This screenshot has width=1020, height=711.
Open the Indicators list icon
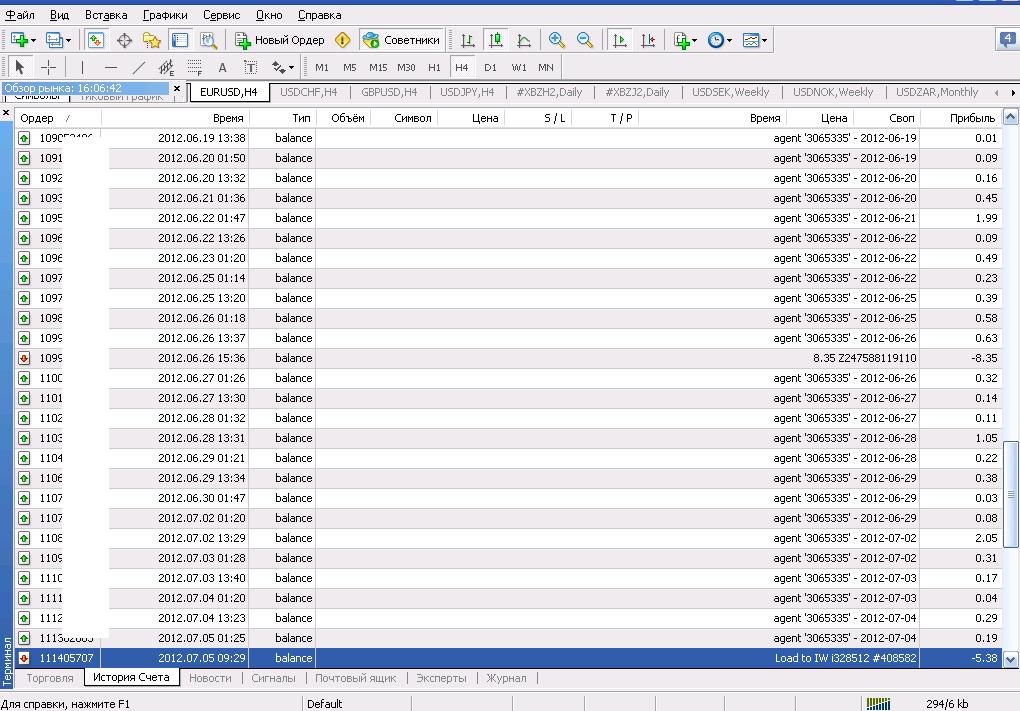[x=681, y=40]
